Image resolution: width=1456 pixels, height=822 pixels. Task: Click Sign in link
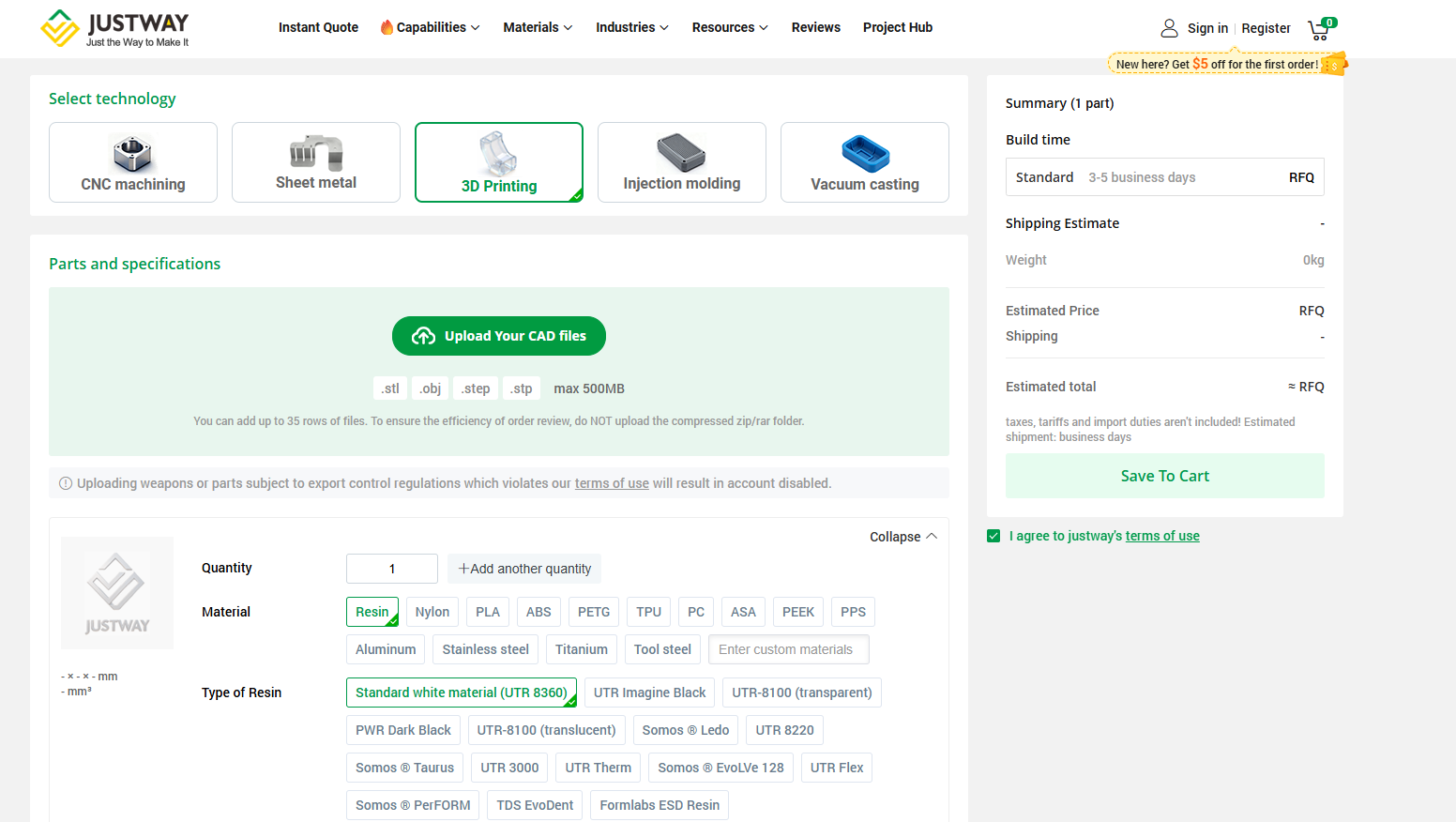coord(1207,28)
